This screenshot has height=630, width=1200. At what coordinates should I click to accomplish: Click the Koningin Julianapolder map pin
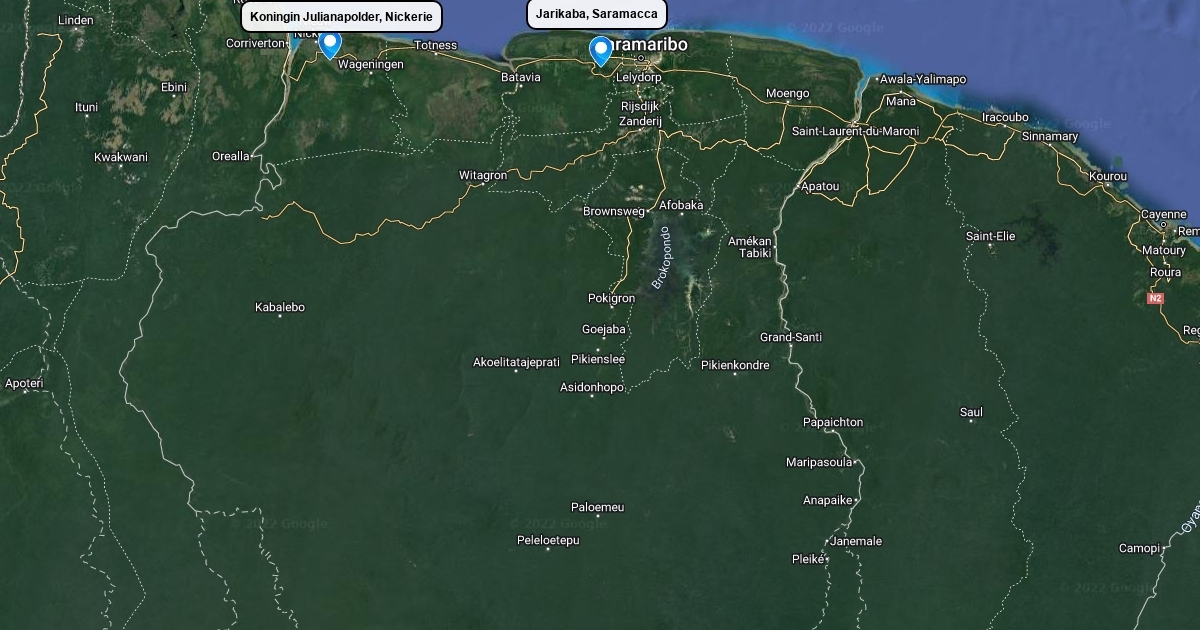[330, 45]
